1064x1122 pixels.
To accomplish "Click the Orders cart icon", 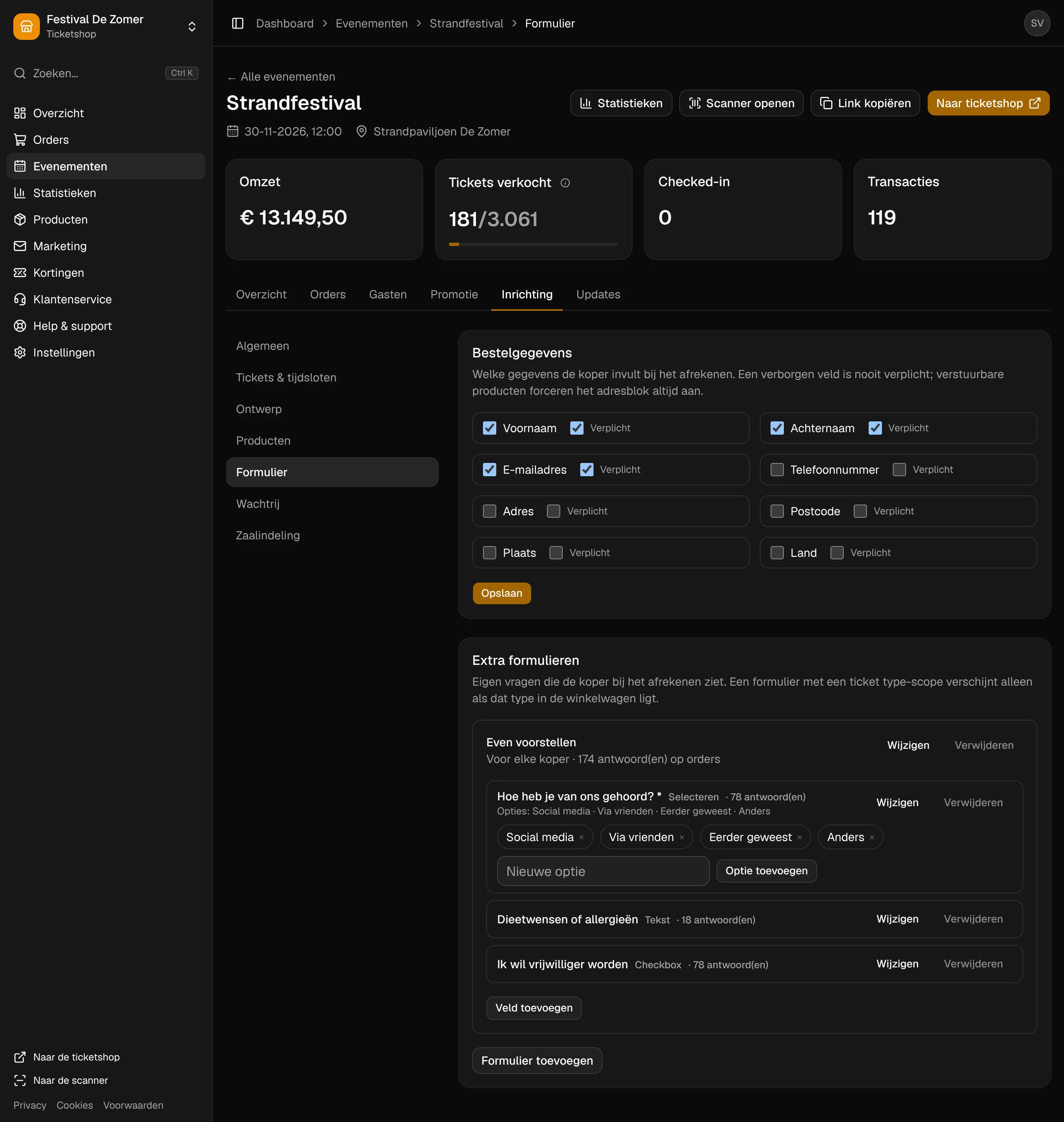I will pyautogui.click(x=20, y=140).
